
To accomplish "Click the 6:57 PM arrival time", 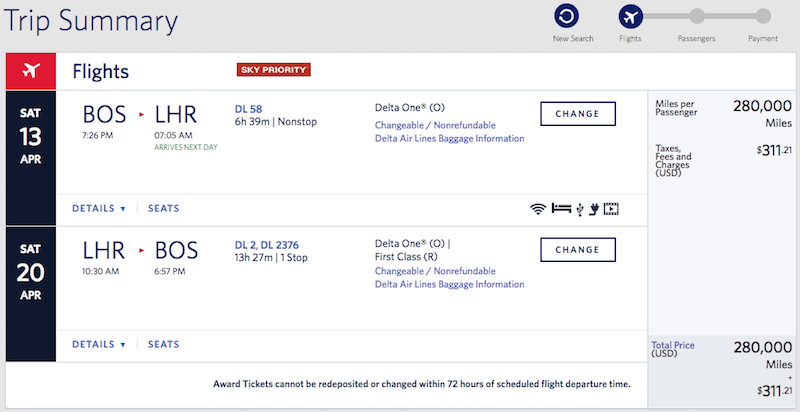I will (170, 272).
